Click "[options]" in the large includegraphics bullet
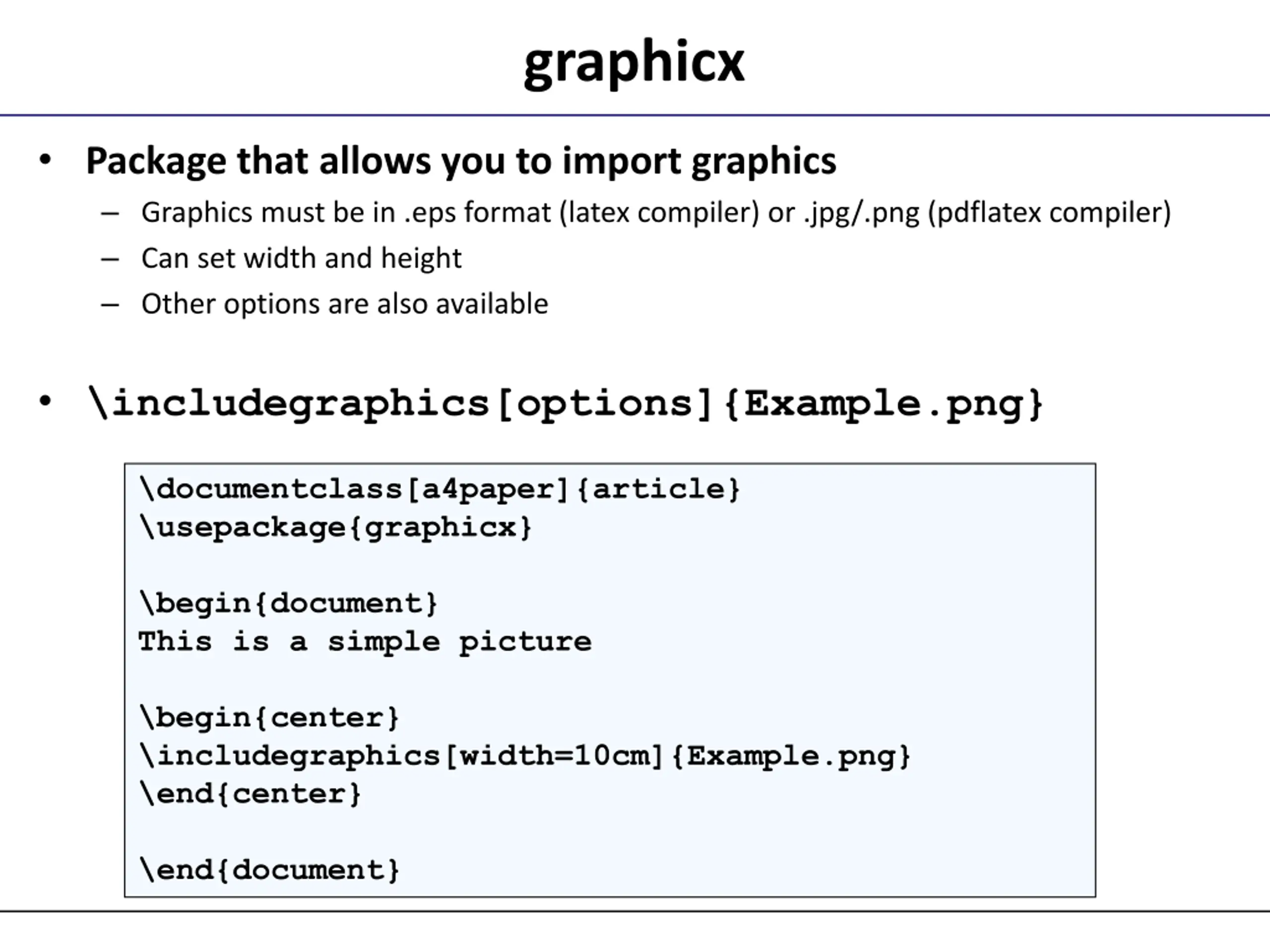This screenshot has height=952, width=1270. pos(606,404)
